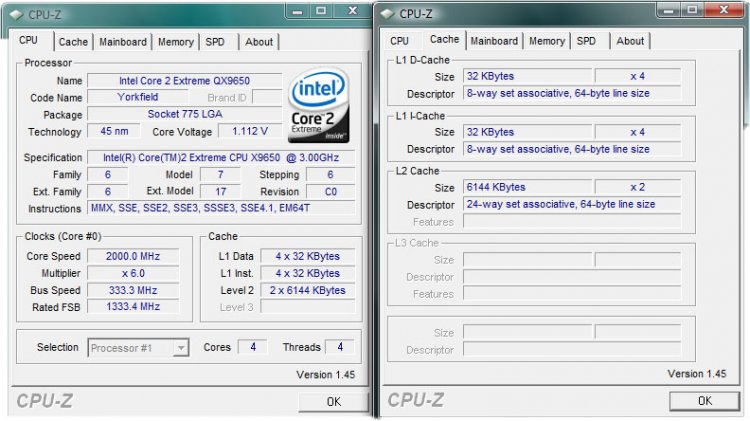Click Code Name value 'Yorkfield'
The width and height of the screenshot is (750, 421).
[138, 97]
